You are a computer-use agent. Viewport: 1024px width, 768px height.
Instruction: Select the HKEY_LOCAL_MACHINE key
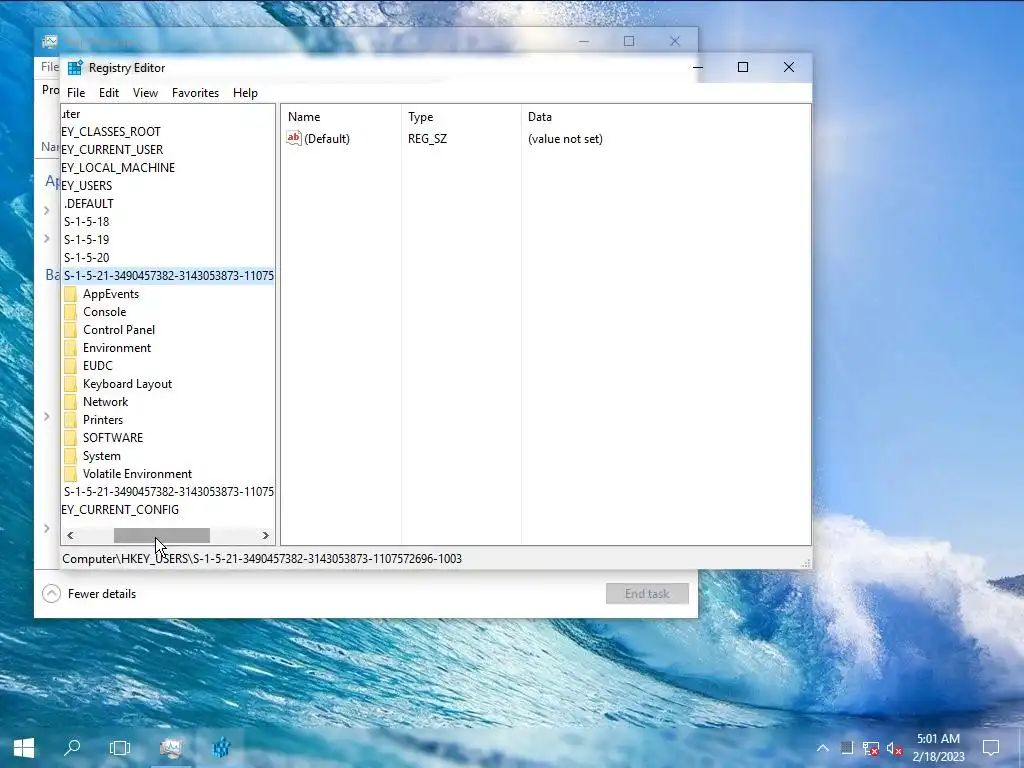pos(118,167)
